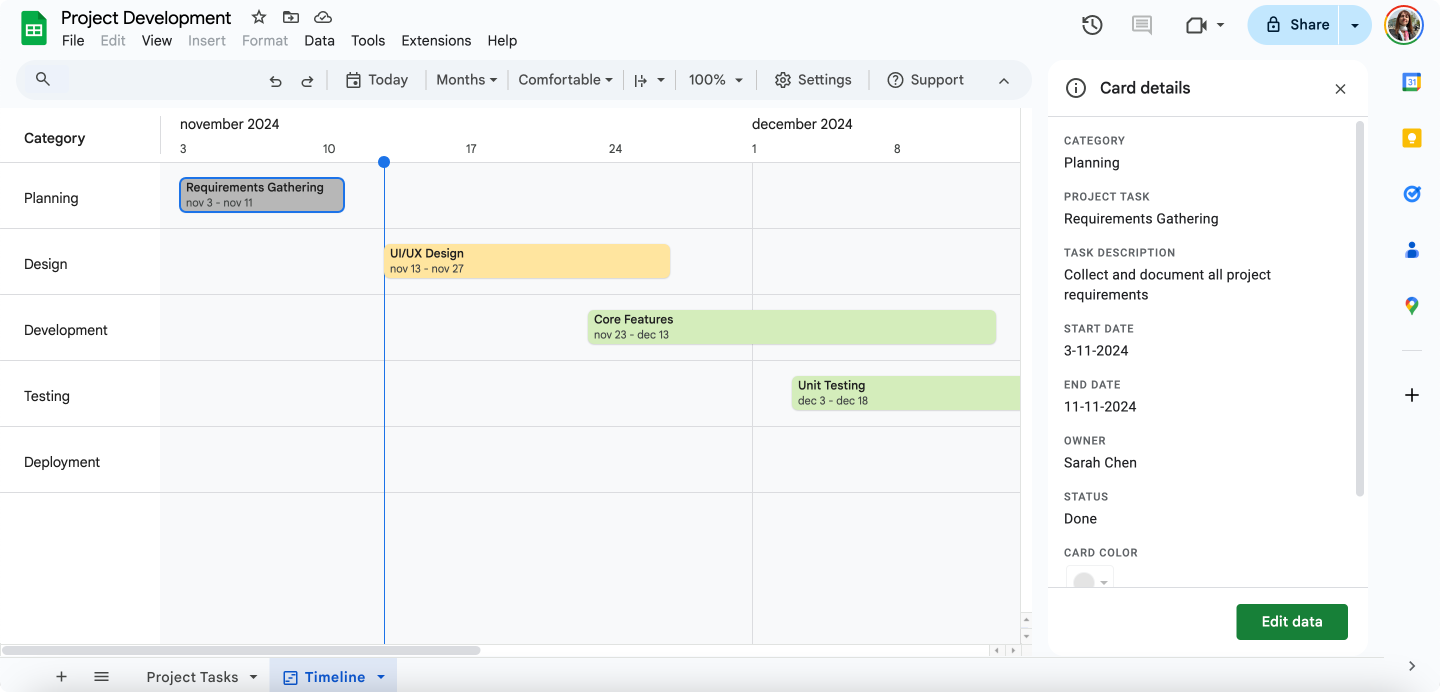The width and height of the screenshot is (1440, 692).
Task: Click the redo arrow in toolbar
Action: tap(307, 81)
